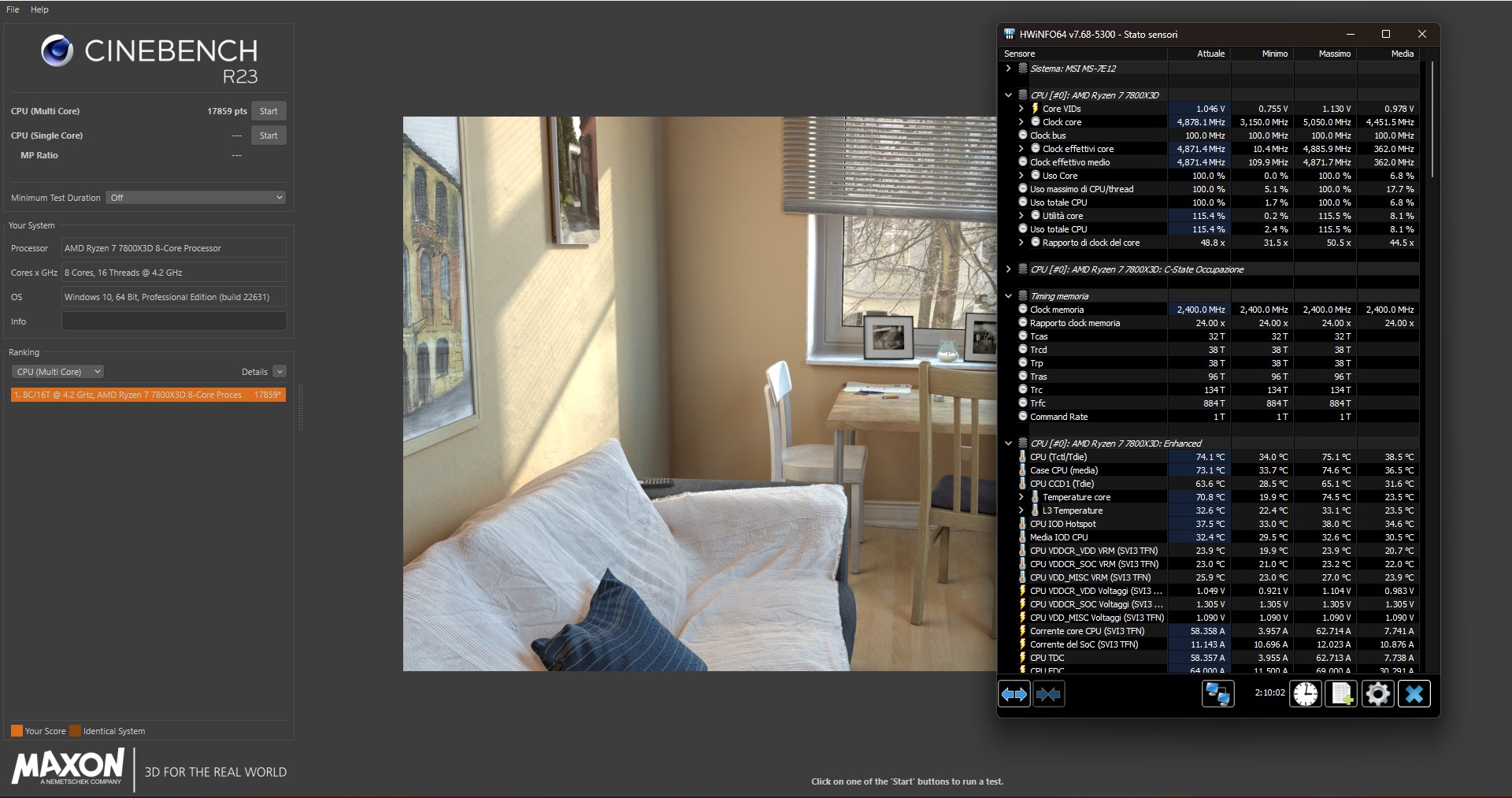The width and height of the screenshot is (1512, 798).
Task: Open the Help menu
Action: click(x=39, y=9)
